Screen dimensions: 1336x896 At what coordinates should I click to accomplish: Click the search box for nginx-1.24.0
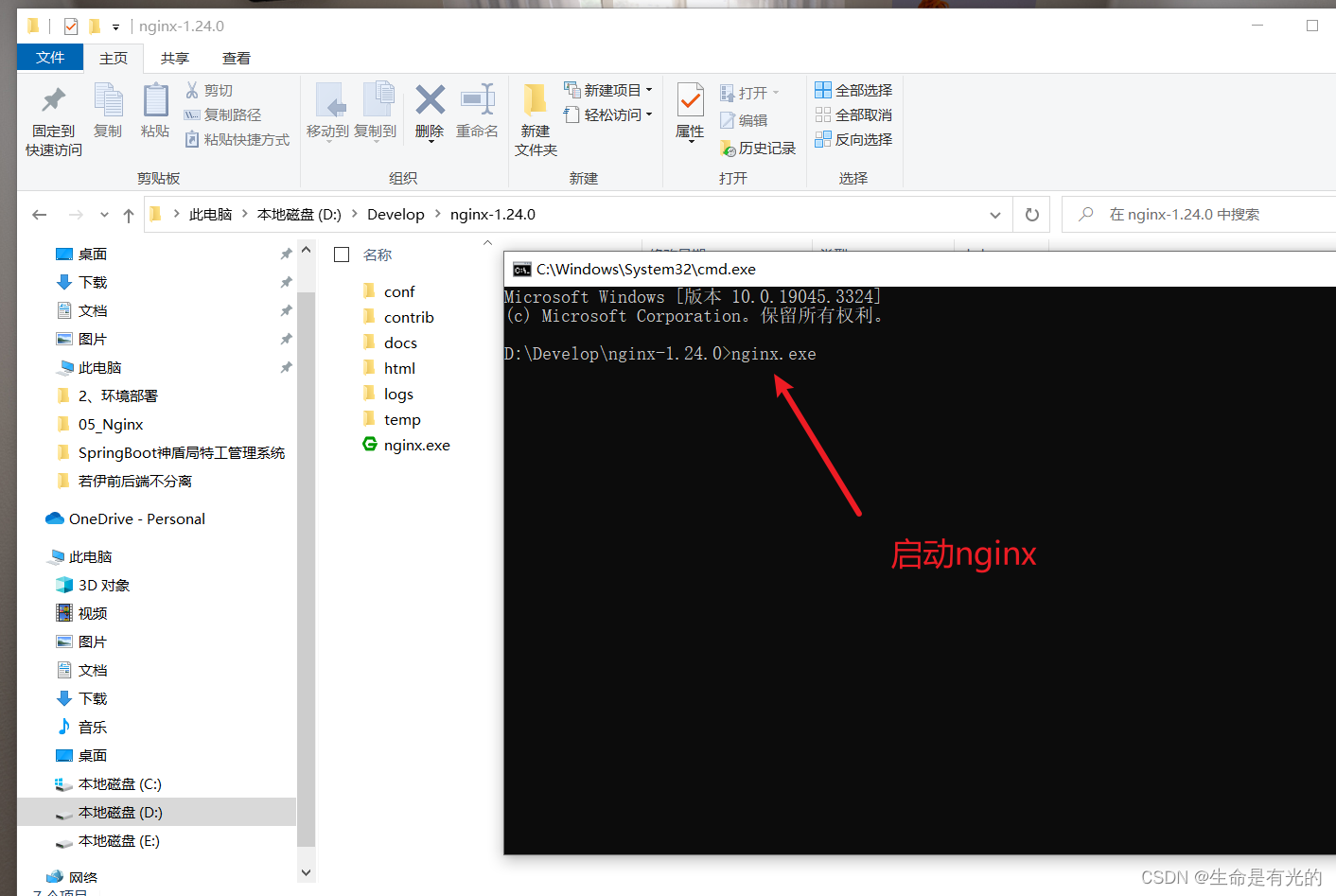point(1199,215)
